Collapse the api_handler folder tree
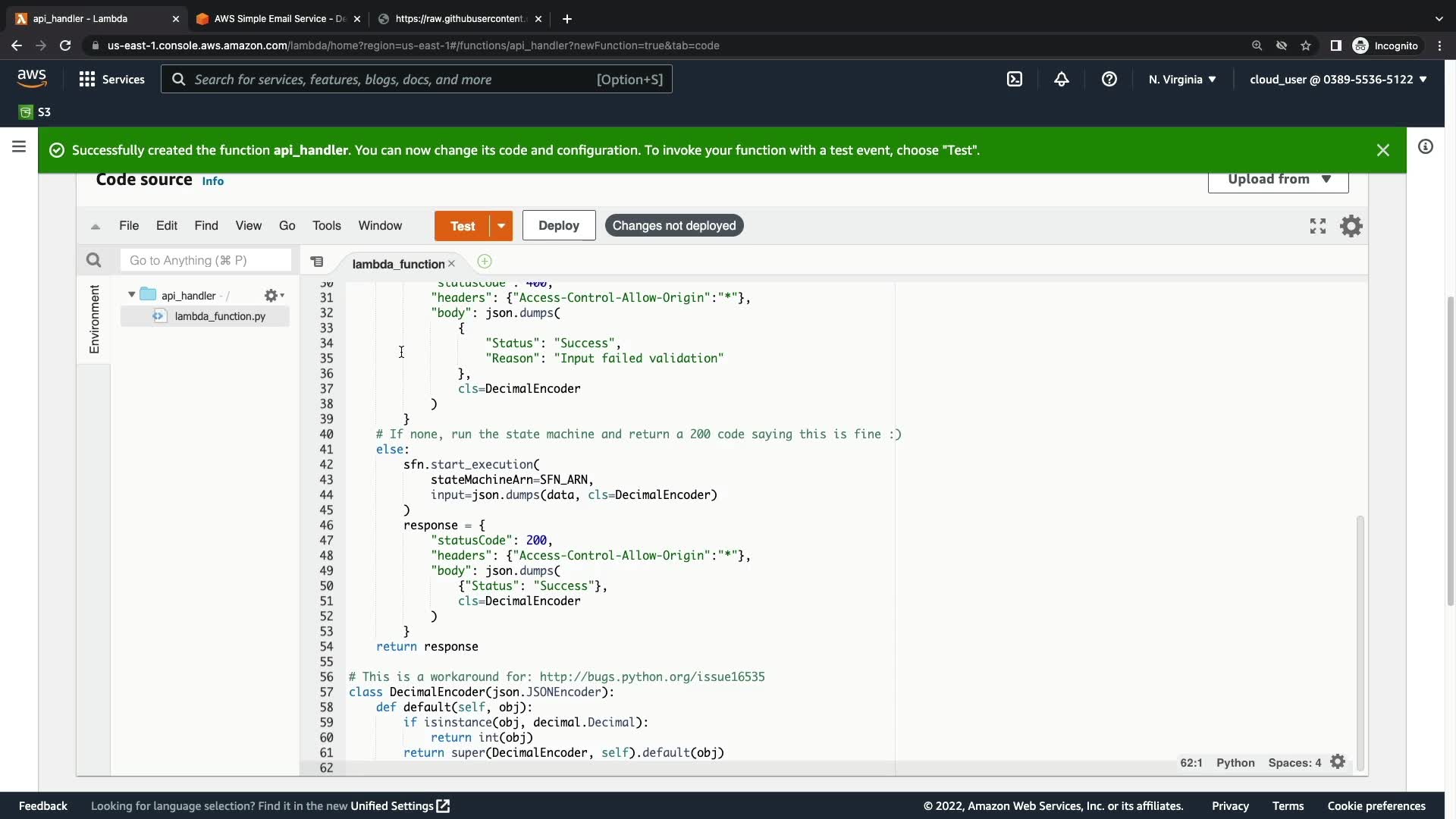 132,295
